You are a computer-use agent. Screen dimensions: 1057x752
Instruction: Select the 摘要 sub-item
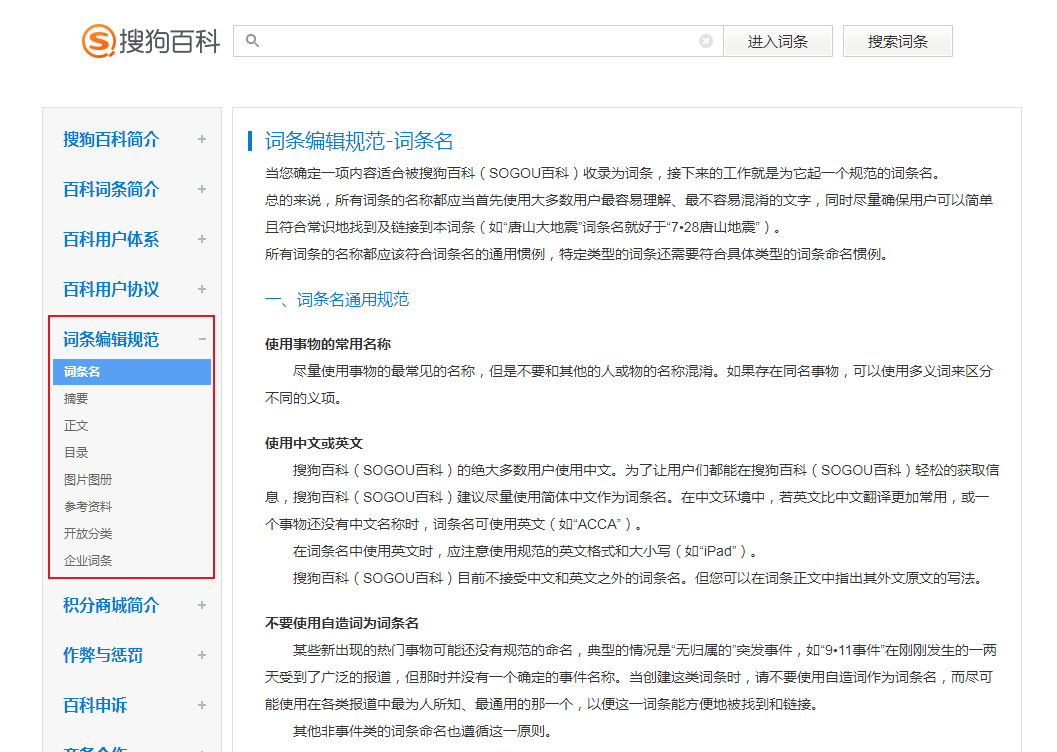click(76, 399)
